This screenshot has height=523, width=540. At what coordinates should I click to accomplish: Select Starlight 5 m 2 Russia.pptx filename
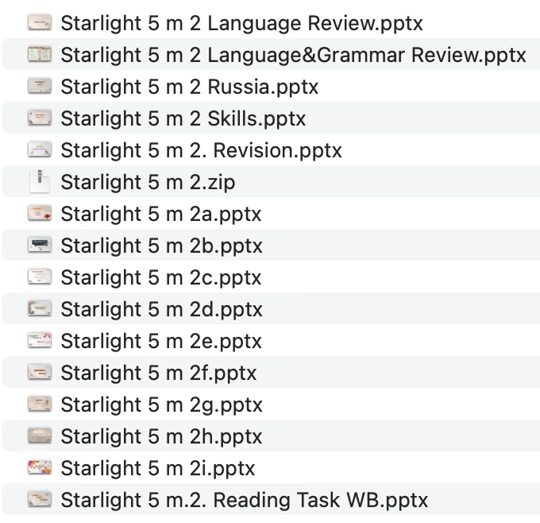coord(189,86)
